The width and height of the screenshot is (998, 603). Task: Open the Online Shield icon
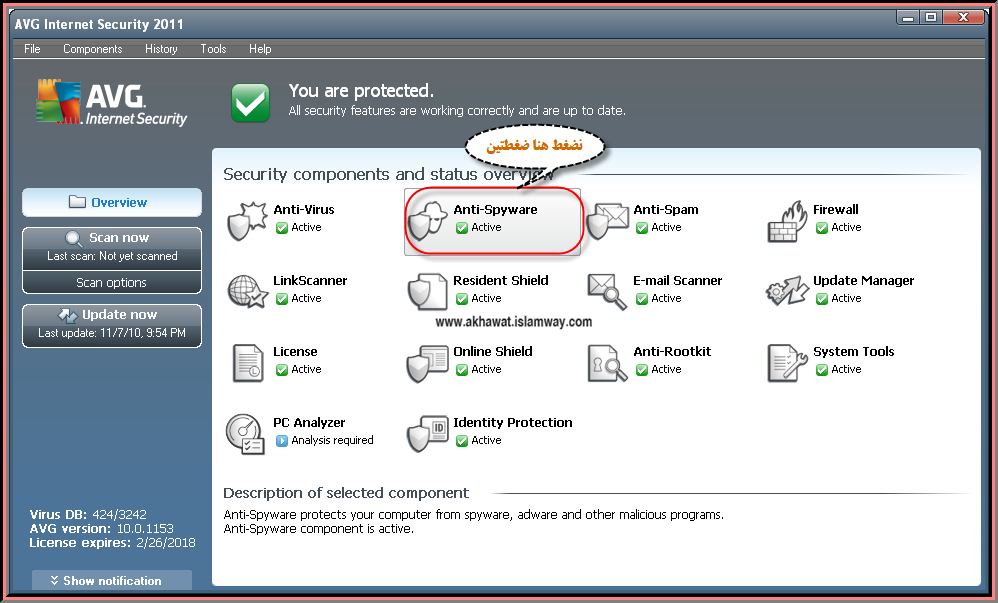[x=428, y=363]
